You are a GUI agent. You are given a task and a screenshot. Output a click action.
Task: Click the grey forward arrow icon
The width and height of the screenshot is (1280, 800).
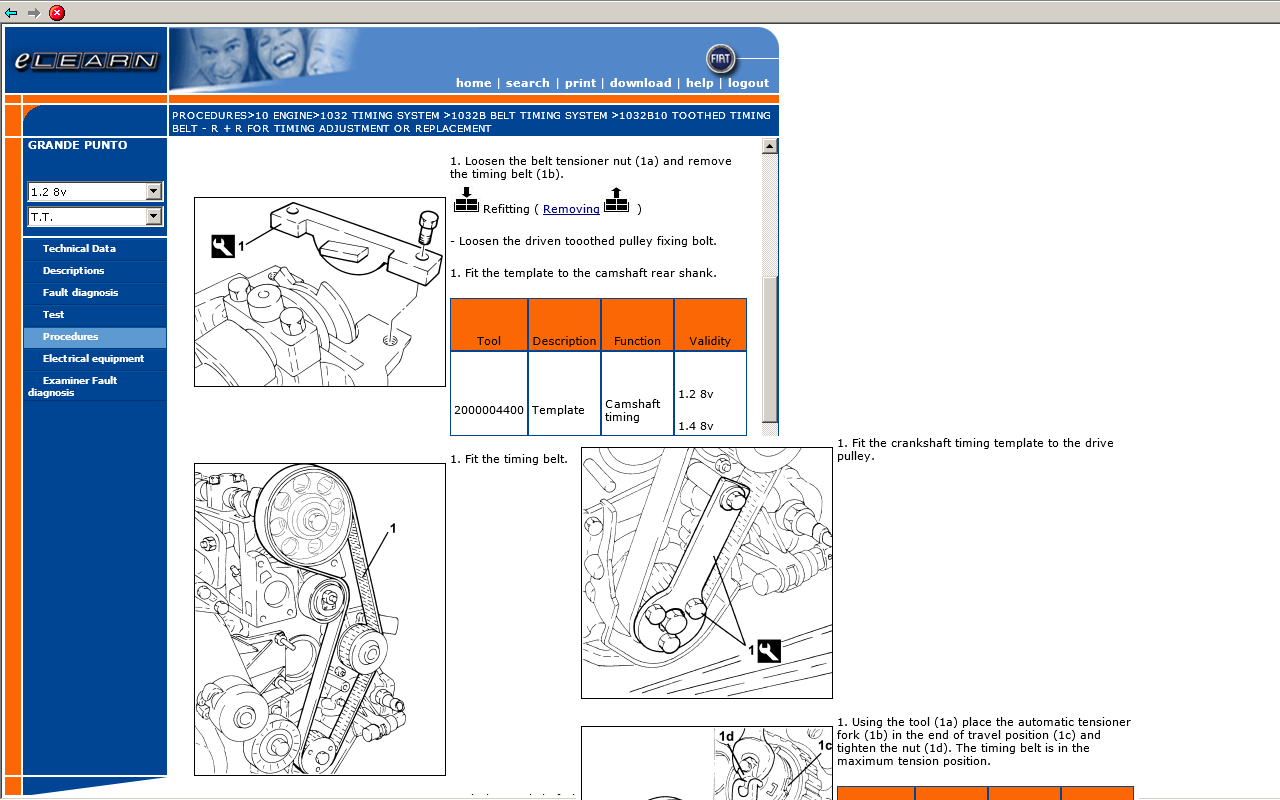(34, 13)
